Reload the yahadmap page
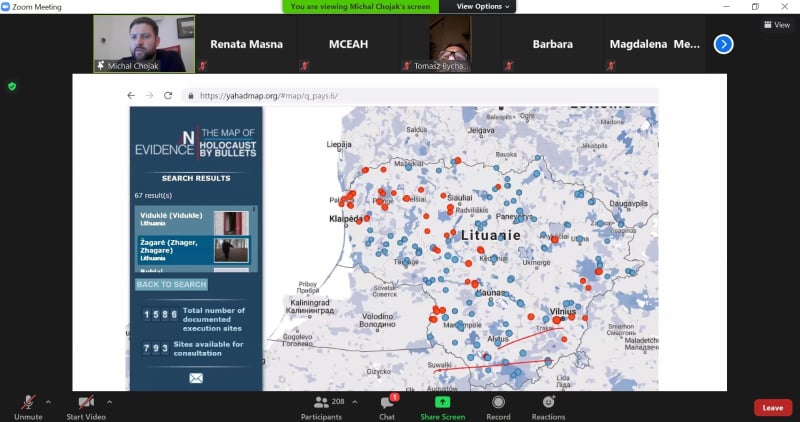Viewport: 800px width, 422px height. tap(168, 95)
